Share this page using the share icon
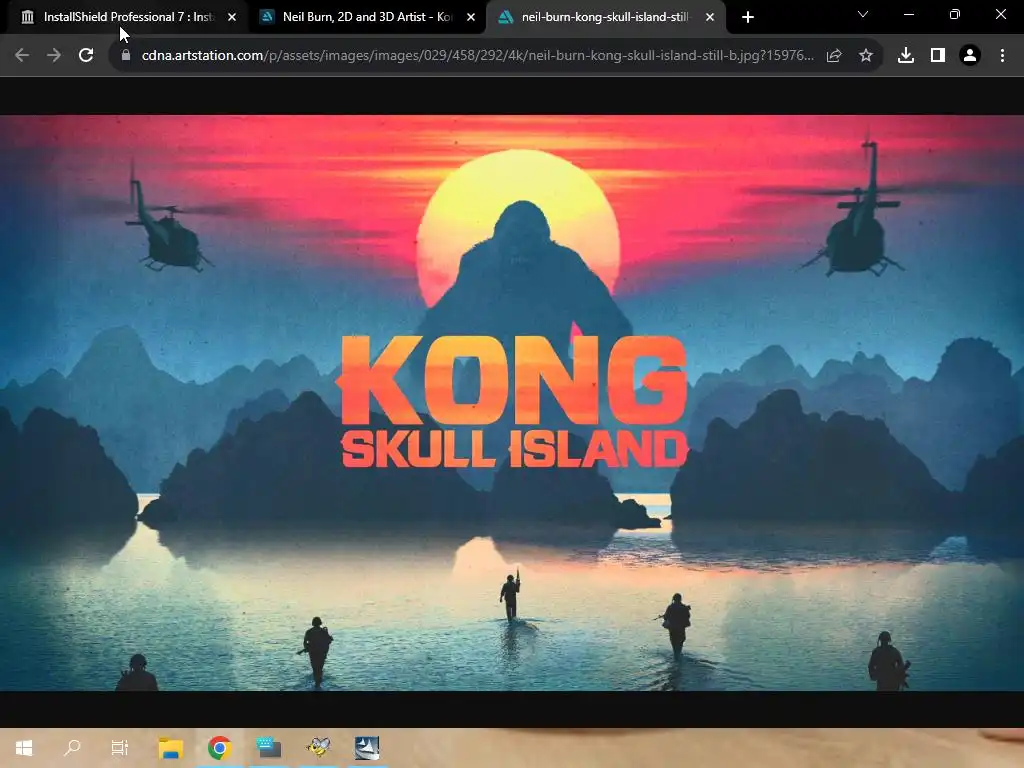 click(834, 56)
